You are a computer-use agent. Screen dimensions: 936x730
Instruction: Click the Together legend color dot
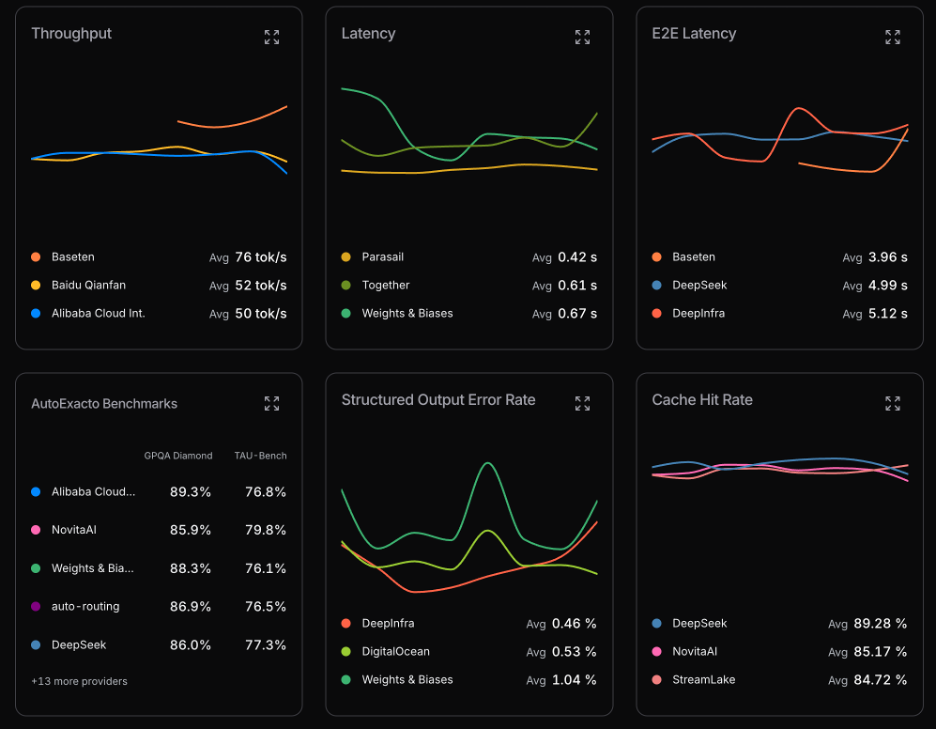[x=346, y=285]
